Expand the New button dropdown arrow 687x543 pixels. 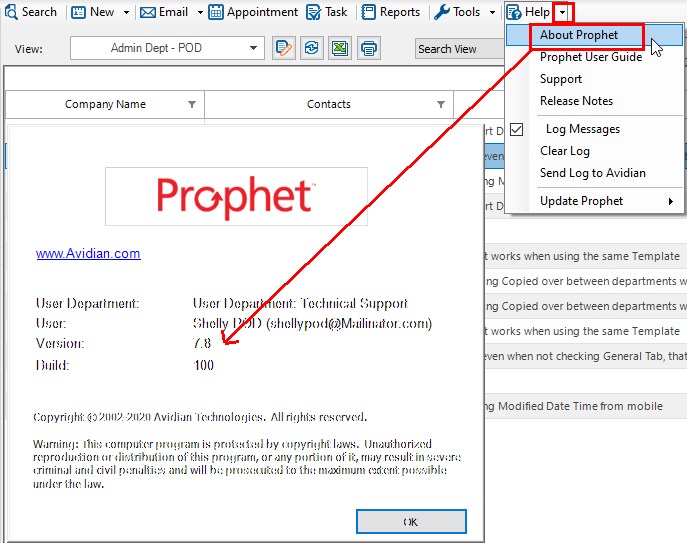tap(126, 13)
